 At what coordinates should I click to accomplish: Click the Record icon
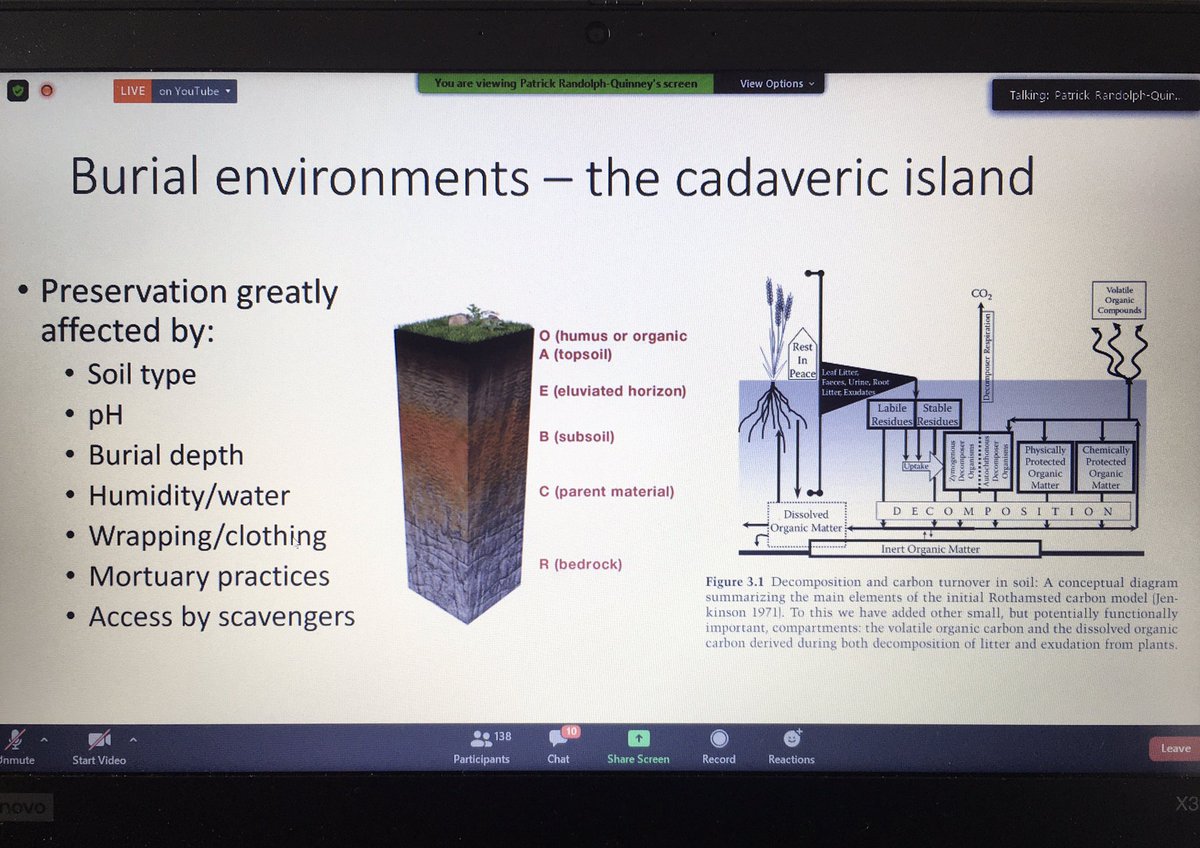click(718, 745)
